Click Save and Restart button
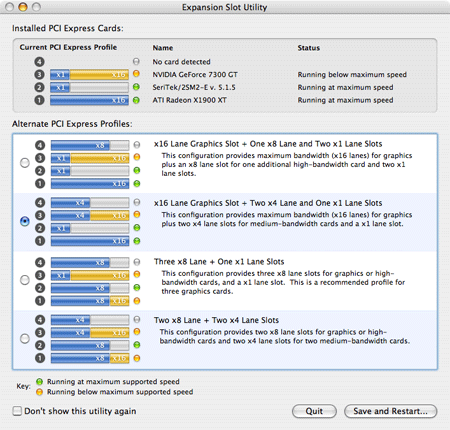The width and height of the screenshot is (450, 430). tap(390, 411)
